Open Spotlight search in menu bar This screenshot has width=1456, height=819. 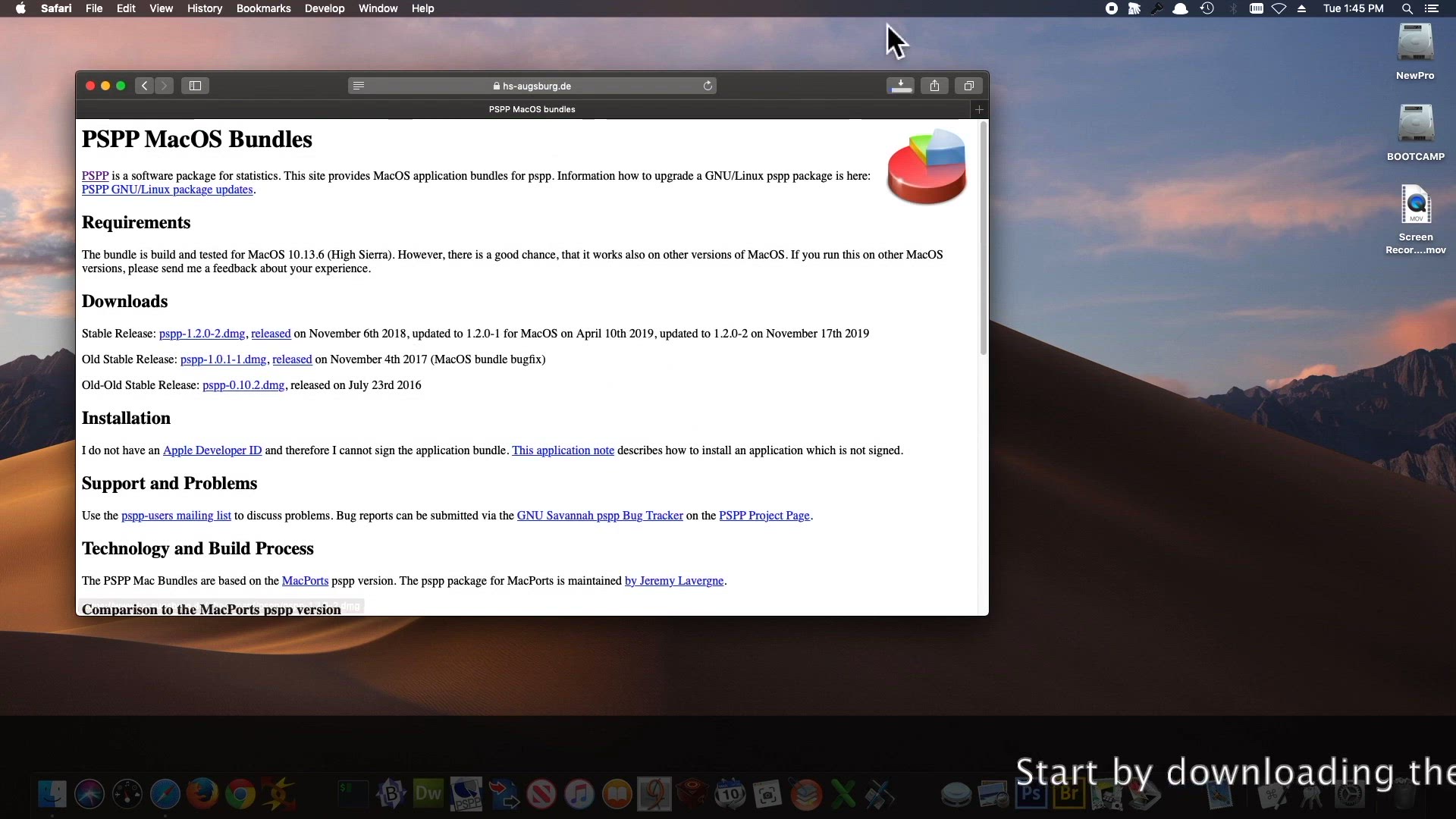pyautogui.click(x=1407, y=8)
